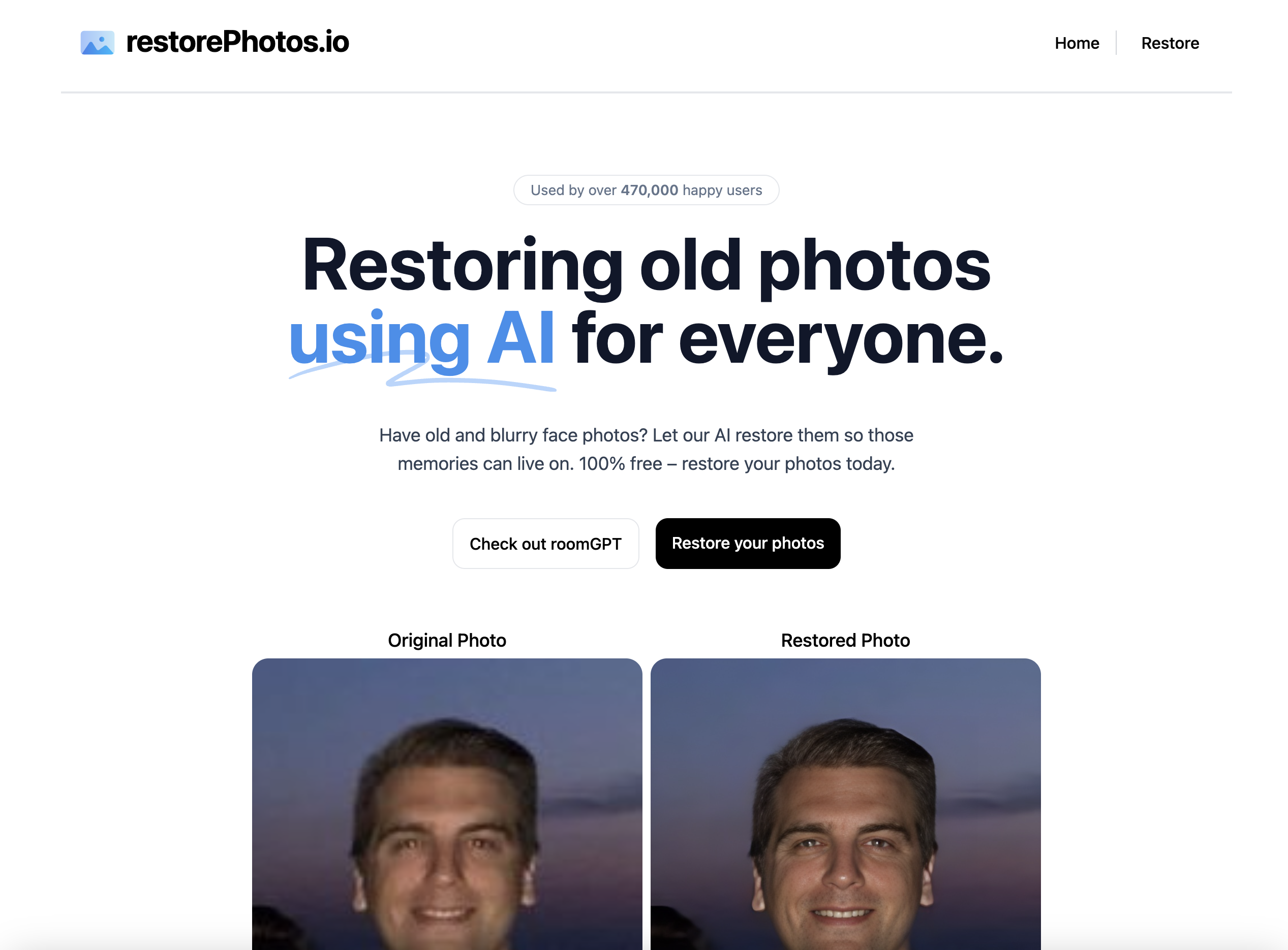Click the squiggly underline beneath "using AI"
The height and width of the screenshot is (950, 1288).
(422, 376)
